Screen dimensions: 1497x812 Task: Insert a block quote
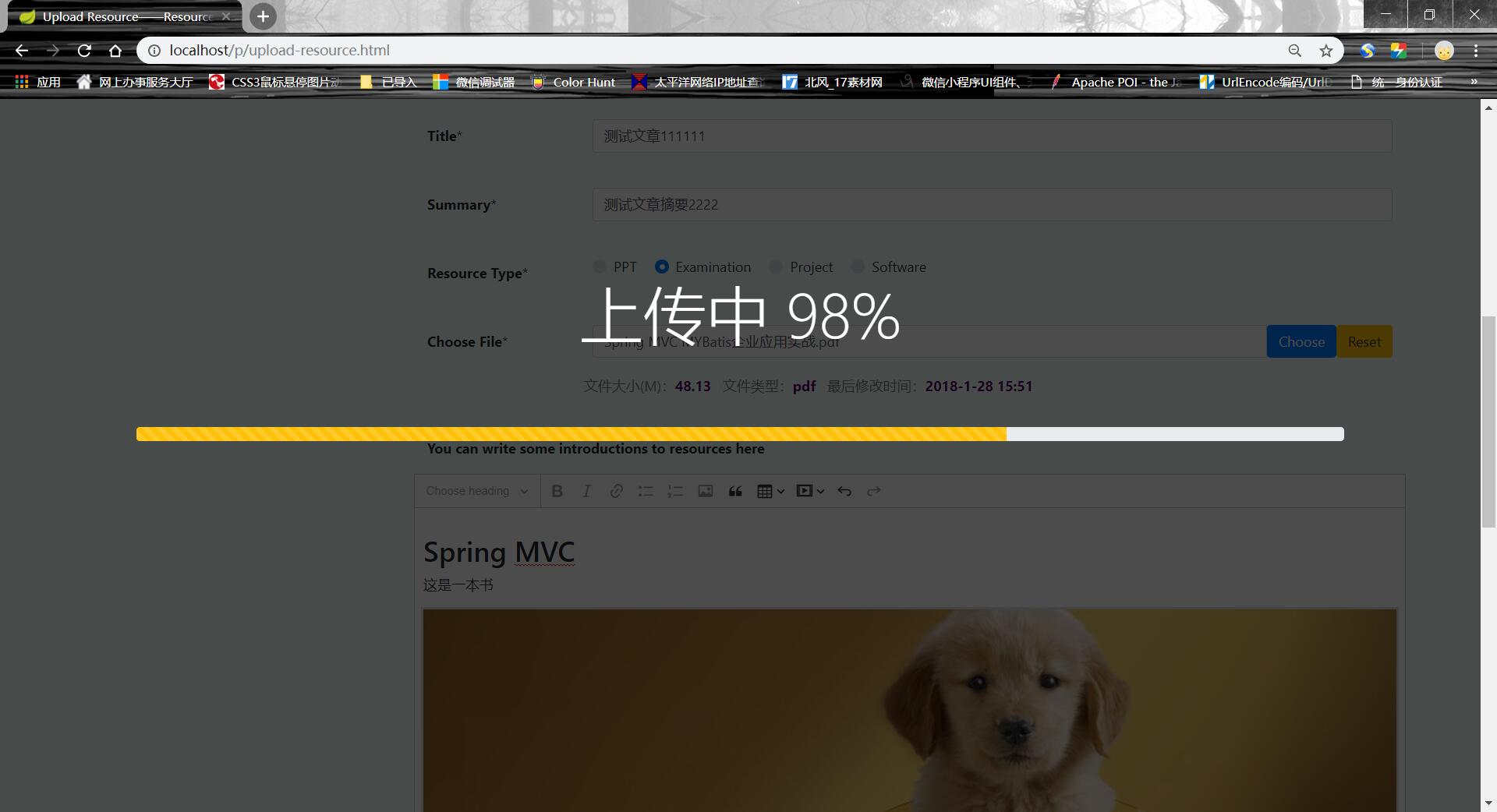(734, 491)
